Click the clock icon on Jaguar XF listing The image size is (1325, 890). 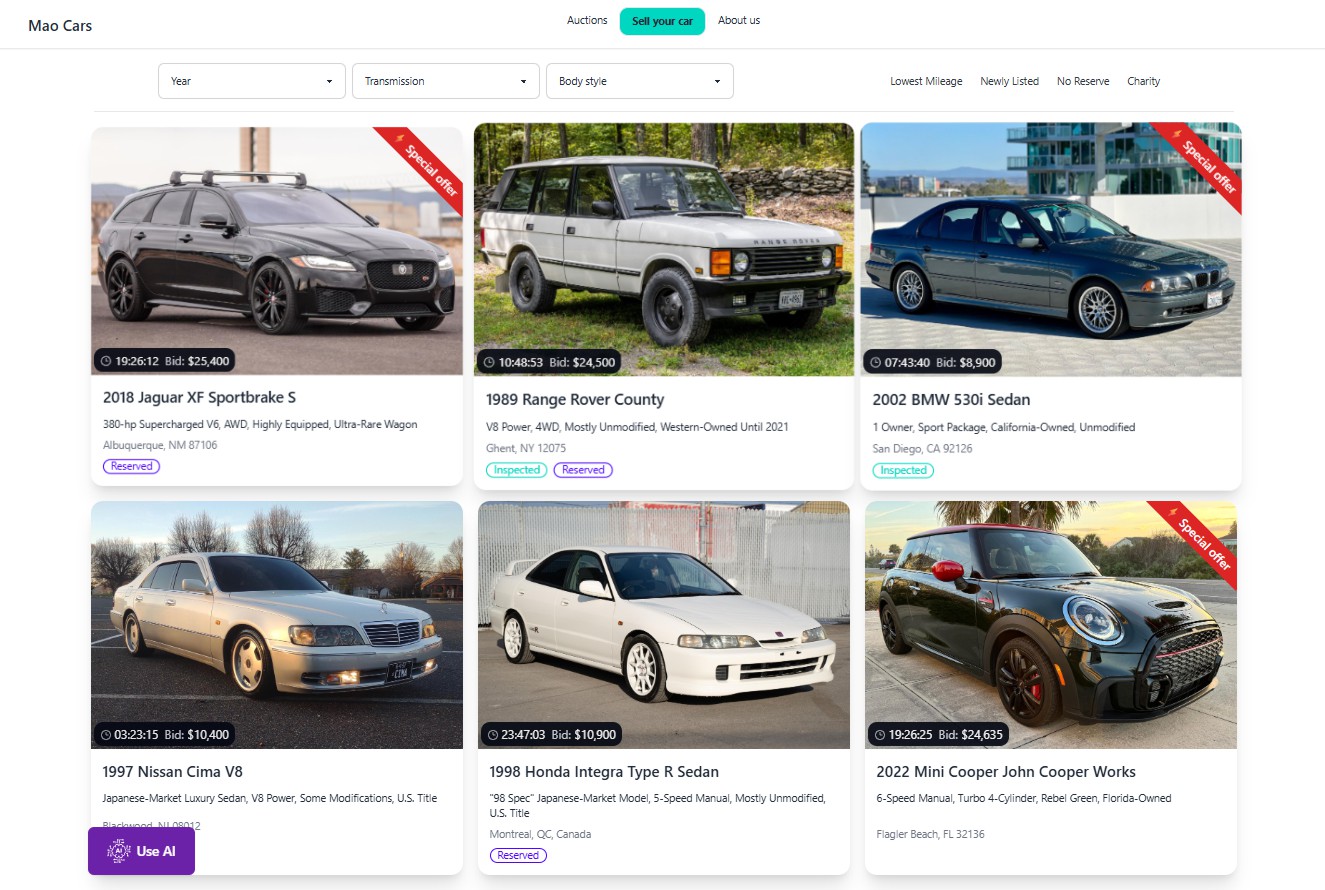pyautogui.click(x=105, y=361)
